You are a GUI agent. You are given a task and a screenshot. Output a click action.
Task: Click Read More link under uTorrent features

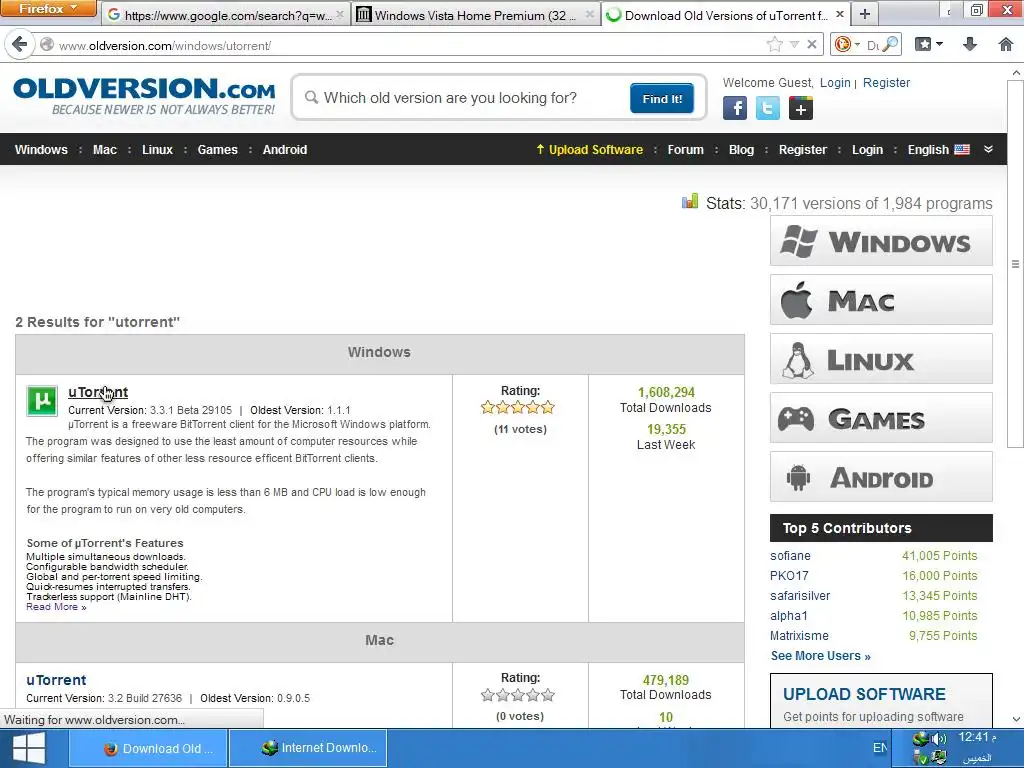[x=56, y=607]
